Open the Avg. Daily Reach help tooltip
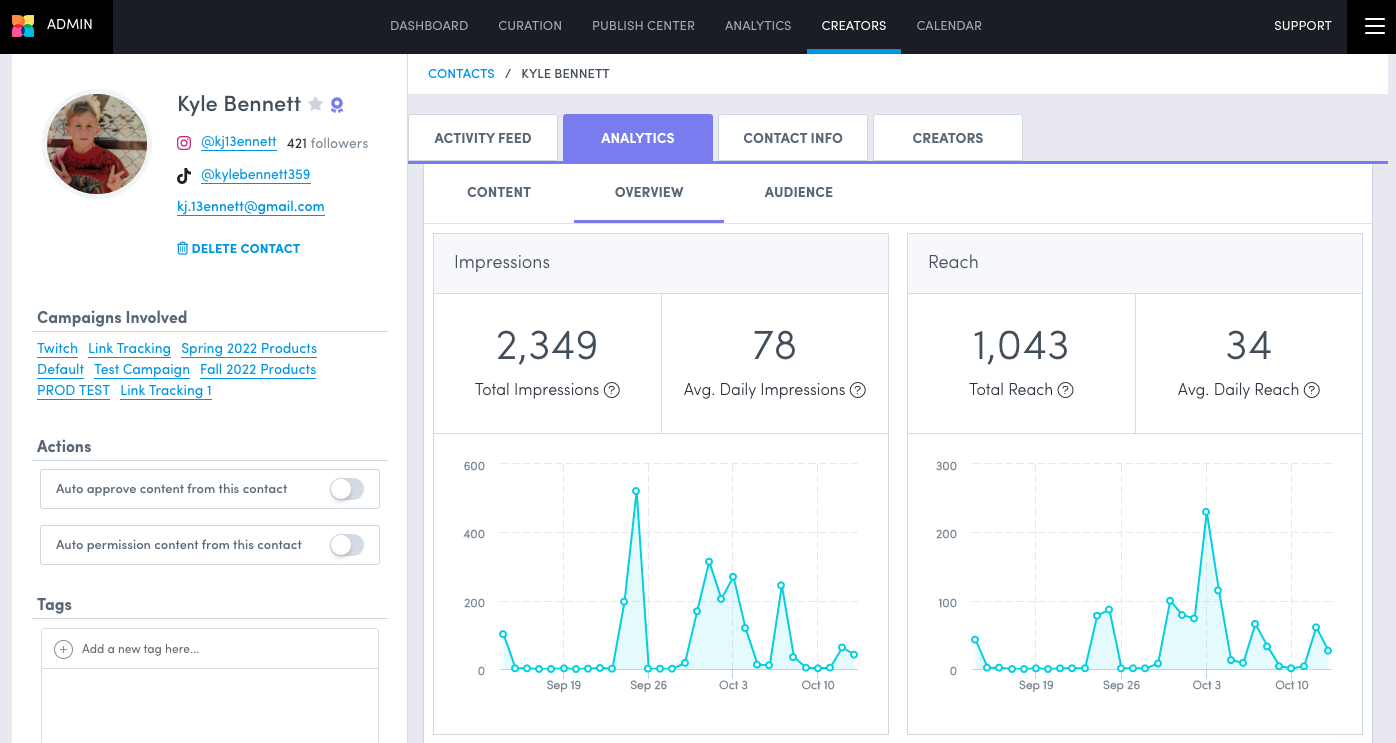Image resolution: width=1396 pixels, height=743 pixels. point(1311,390)
